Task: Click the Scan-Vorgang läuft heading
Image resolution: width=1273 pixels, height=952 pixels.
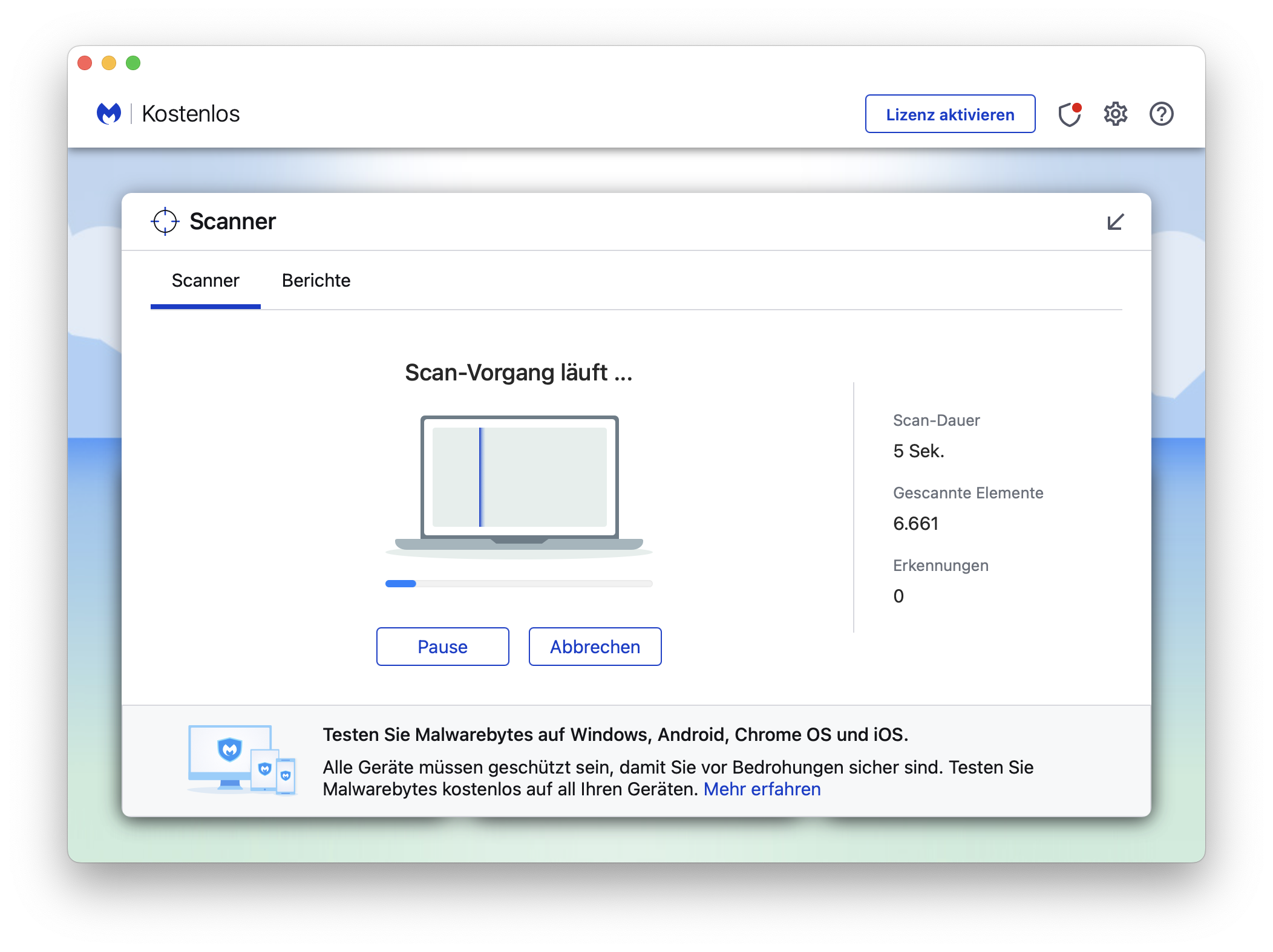Action: click(x=519, y=373)
